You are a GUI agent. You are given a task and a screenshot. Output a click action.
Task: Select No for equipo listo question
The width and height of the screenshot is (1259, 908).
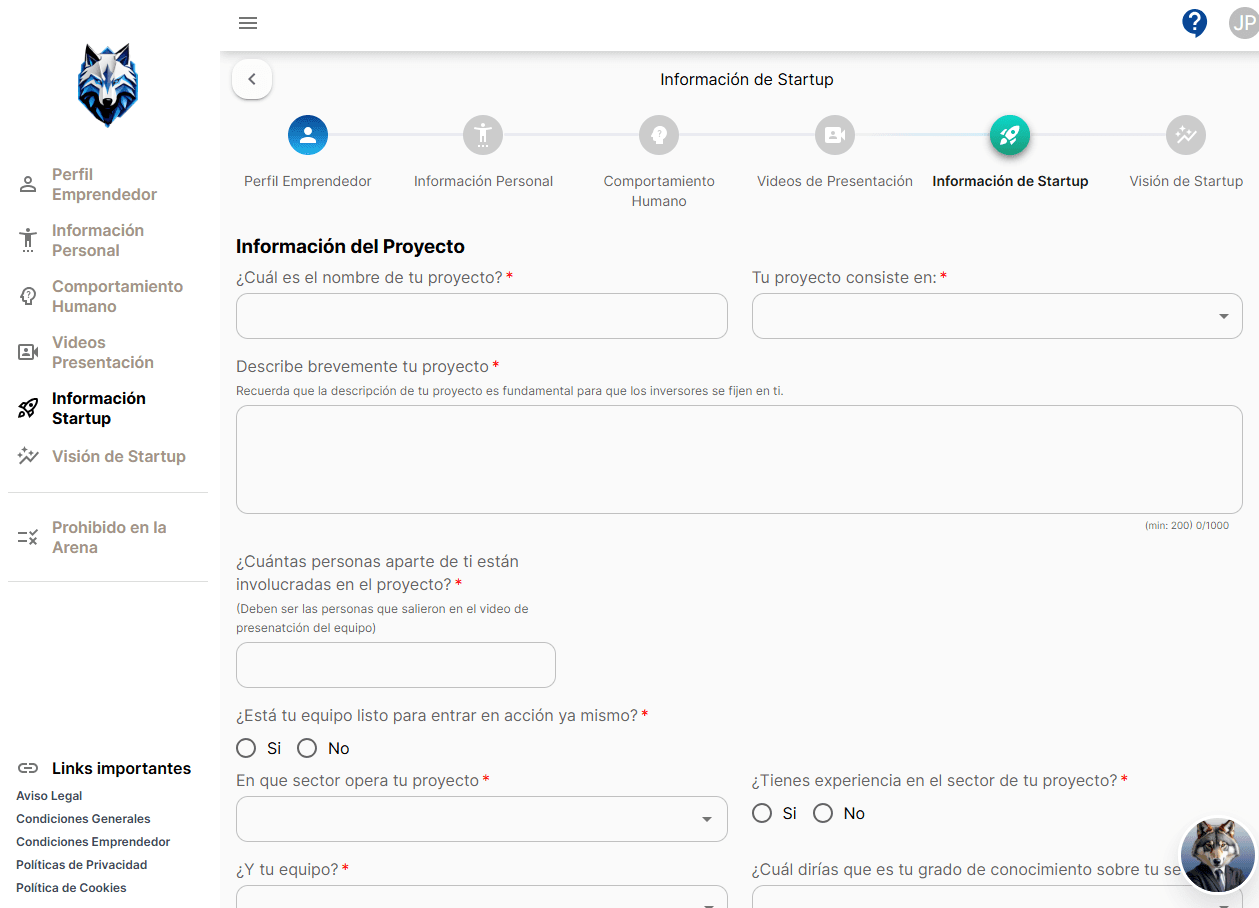pos(307,748)
